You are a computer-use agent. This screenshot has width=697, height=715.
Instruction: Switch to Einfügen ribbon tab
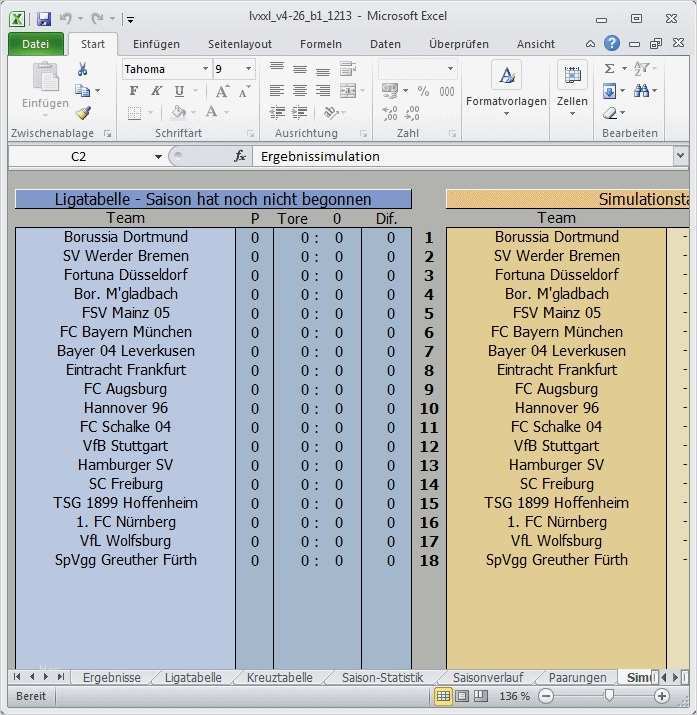click(156, 44)
